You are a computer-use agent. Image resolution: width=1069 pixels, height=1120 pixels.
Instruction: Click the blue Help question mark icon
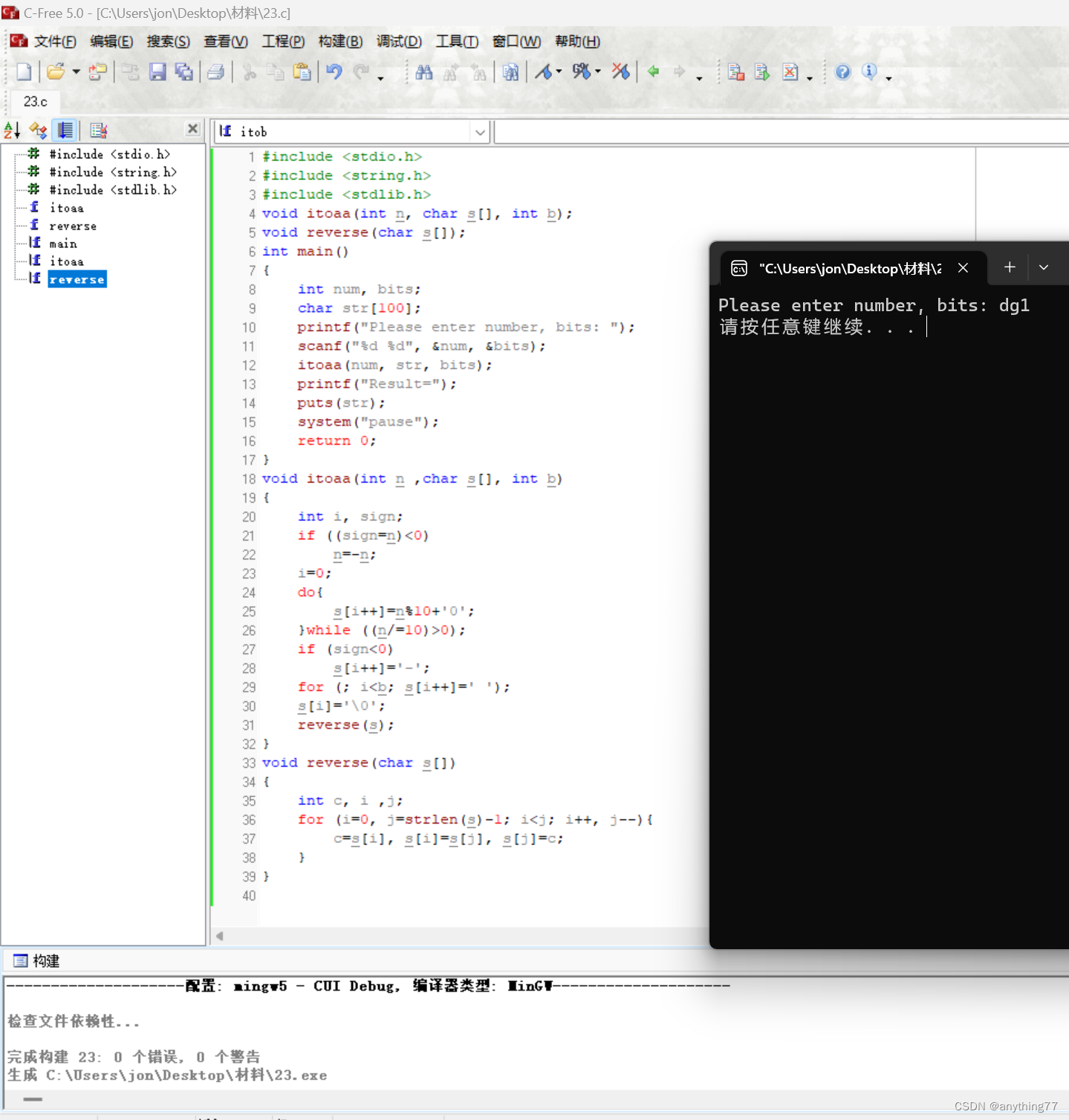tap(842, 71)
